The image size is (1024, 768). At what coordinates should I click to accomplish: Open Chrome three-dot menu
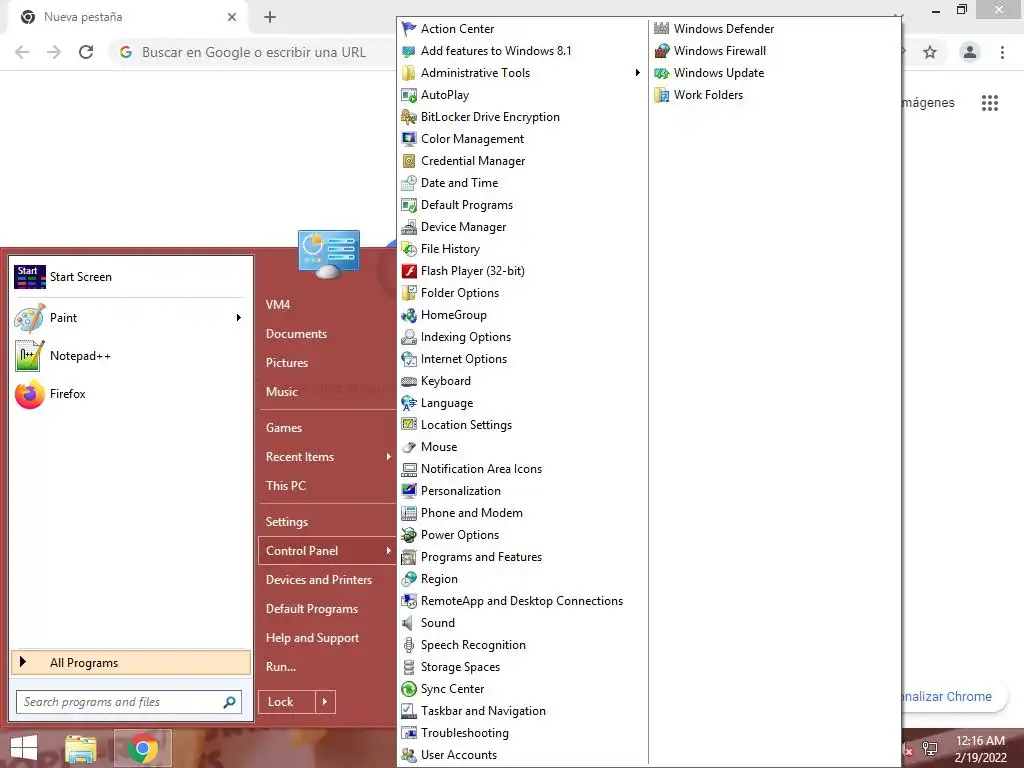[x=1002, y=52]
